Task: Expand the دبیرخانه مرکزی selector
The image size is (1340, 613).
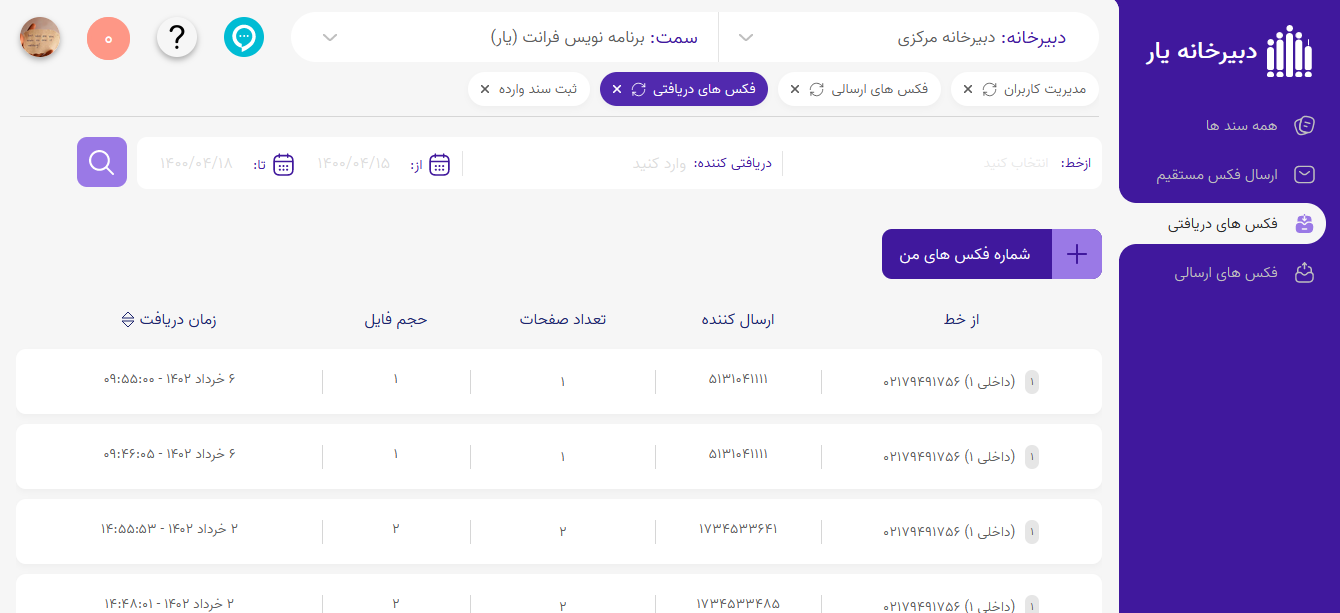Action: pyautogui.click(x=745, y=37)
